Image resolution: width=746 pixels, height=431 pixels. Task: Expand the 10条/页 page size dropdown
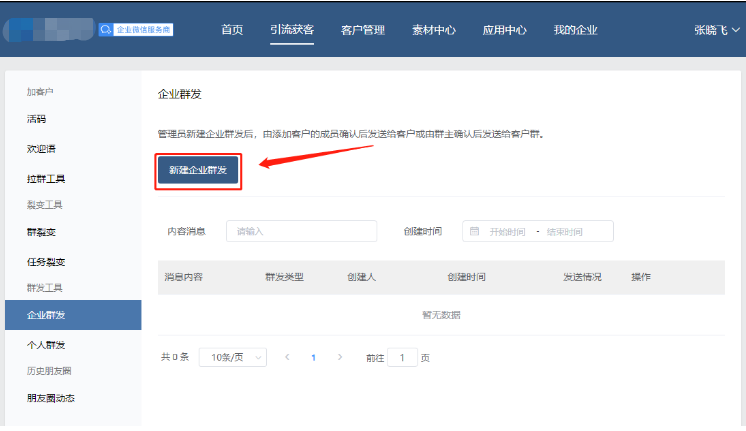pos(233,357)
